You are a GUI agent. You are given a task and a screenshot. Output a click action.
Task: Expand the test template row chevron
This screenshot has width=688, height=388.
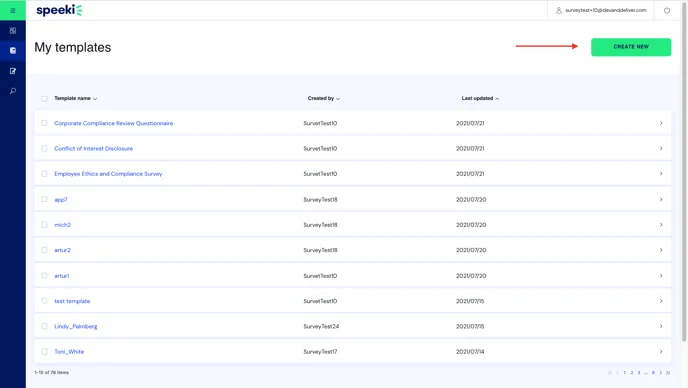661,301
